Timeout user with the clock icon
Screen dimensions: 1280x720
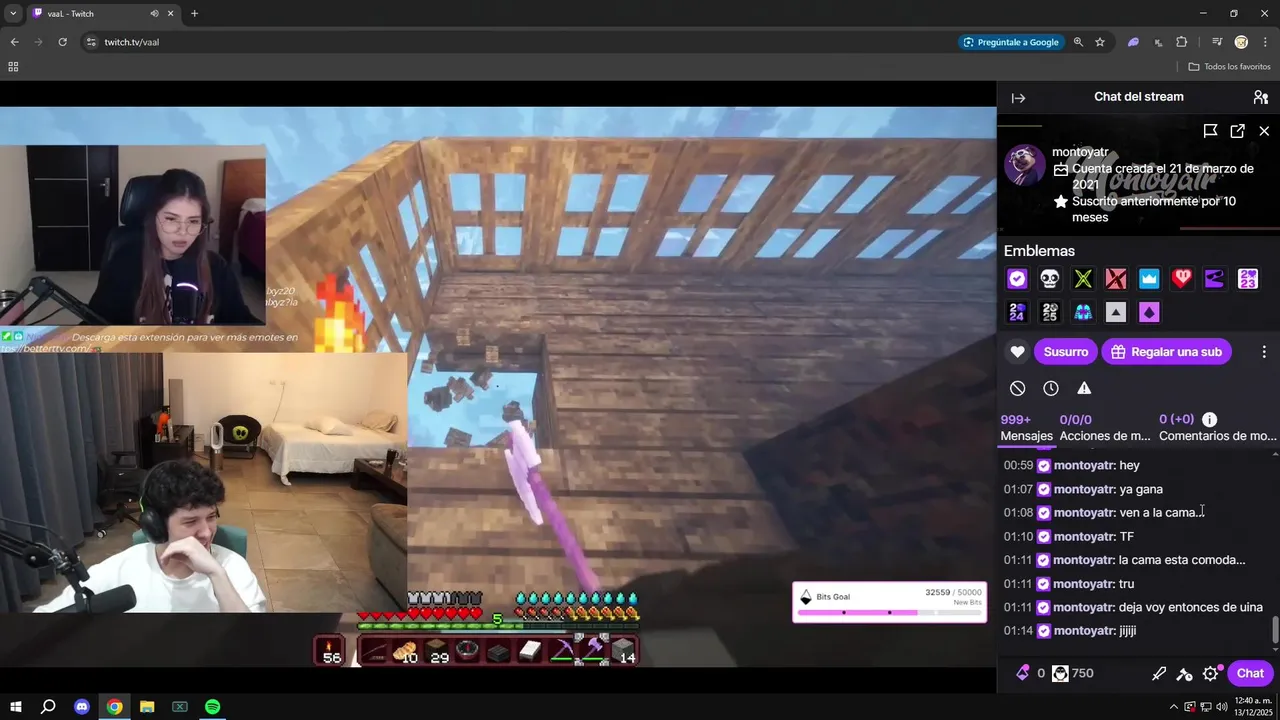[1050, 388]
